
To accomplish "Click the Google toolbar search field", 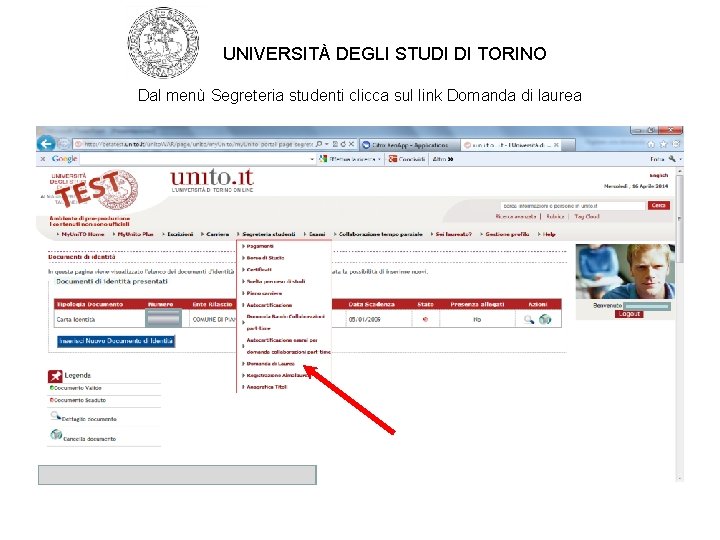I will point(194,159).
